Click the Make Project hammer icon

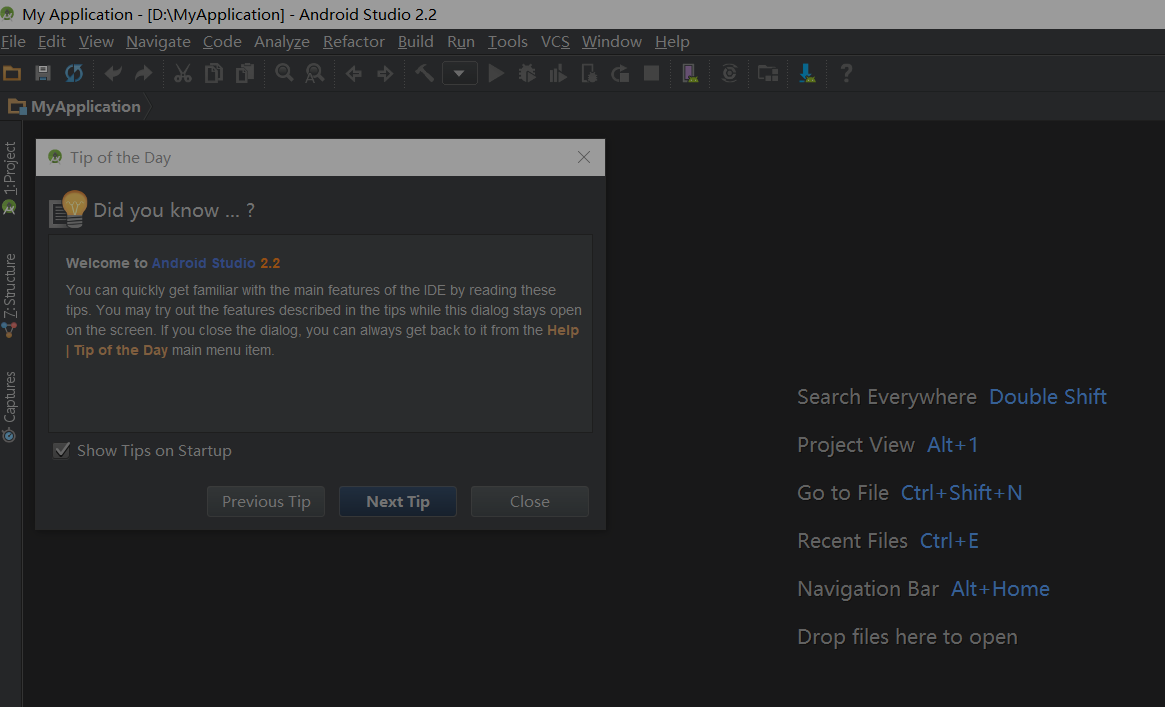click(x=424, y=74)
